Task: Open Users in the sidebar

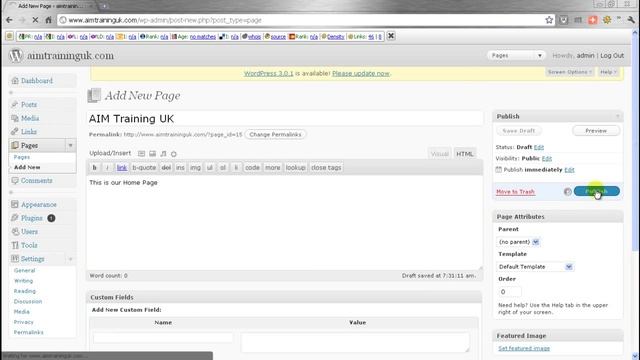Action: tap(29, 232)
